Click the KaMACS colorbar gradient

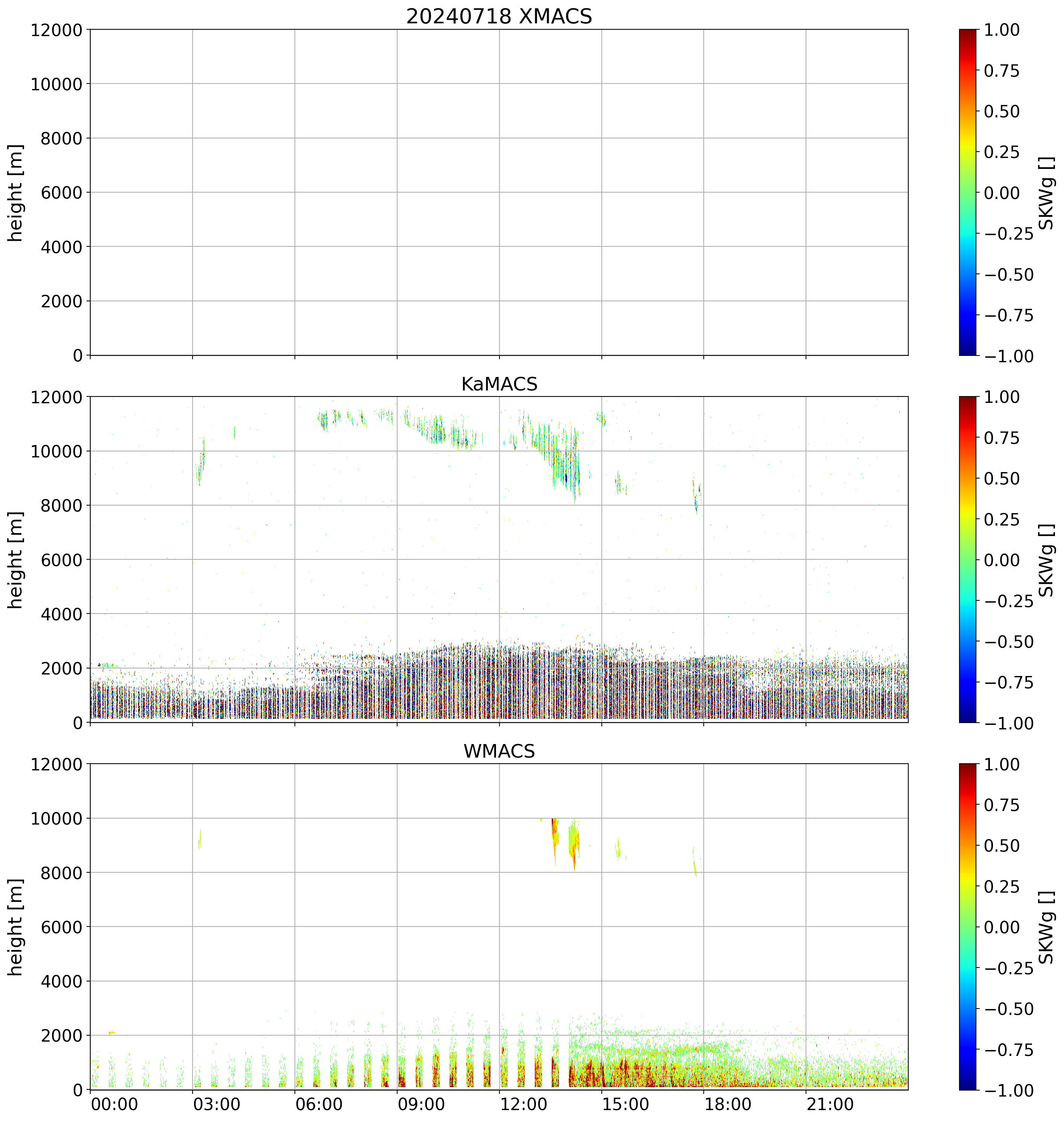968,559
